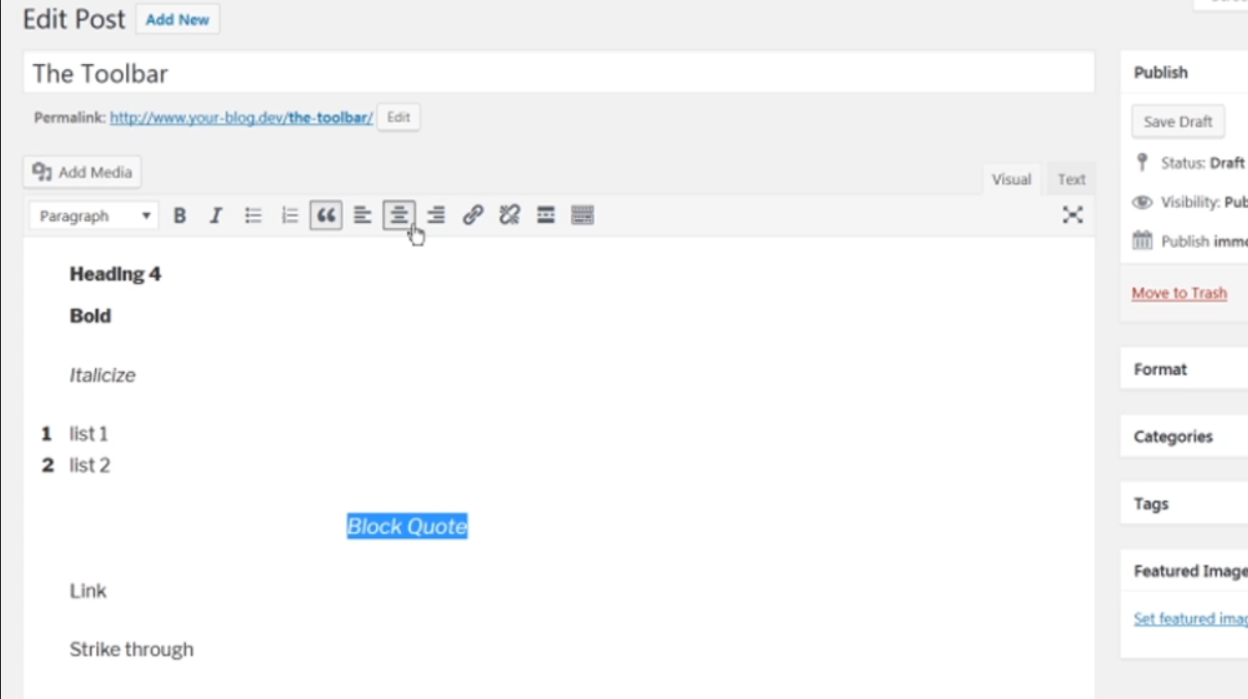
Task: Insert a bulleted list
Action: coord(253,216)
